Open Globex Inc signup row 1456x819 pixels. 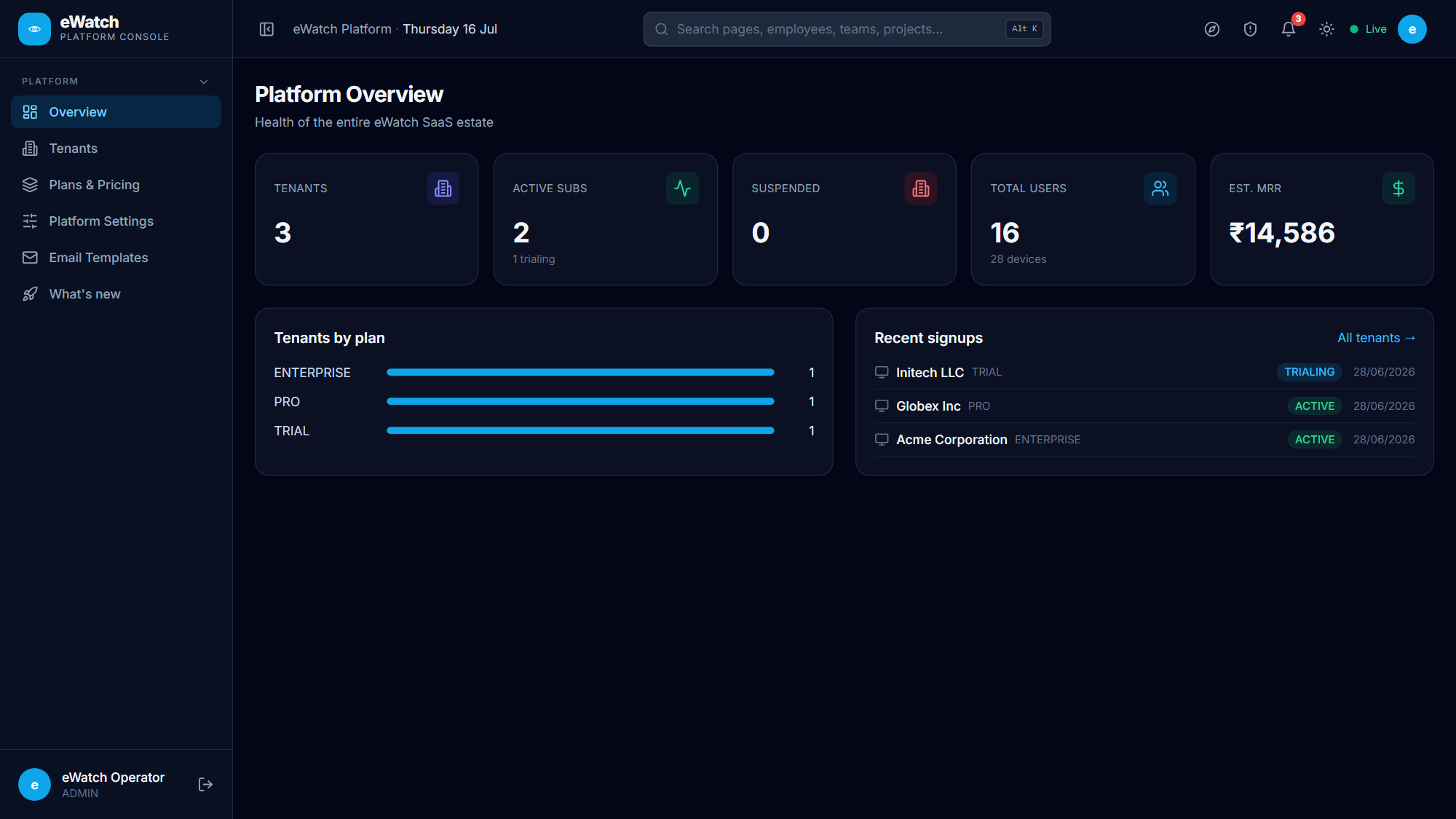(1144, 406)
